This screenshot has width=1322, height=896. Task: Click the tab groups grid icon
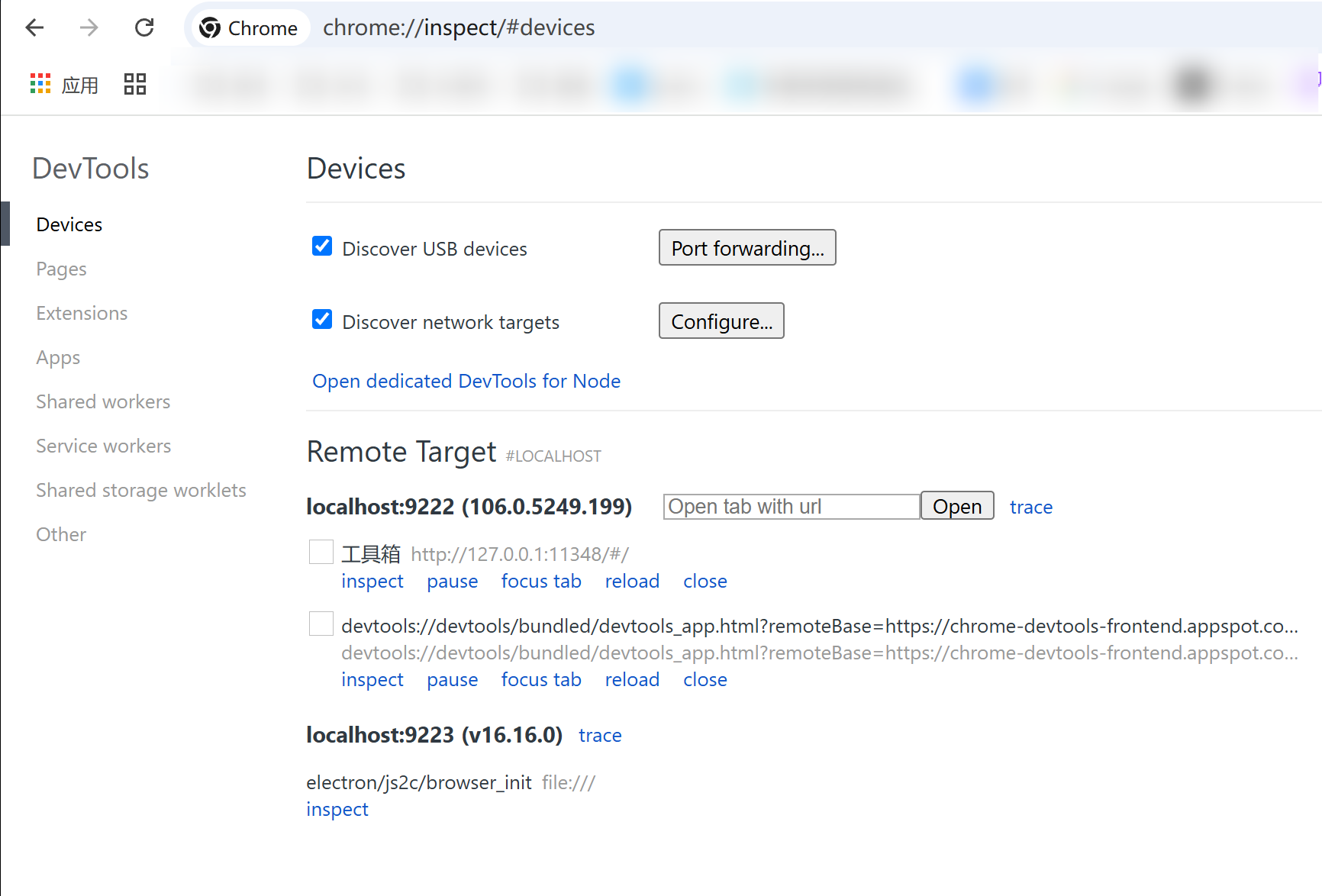[x=135, y=84]
